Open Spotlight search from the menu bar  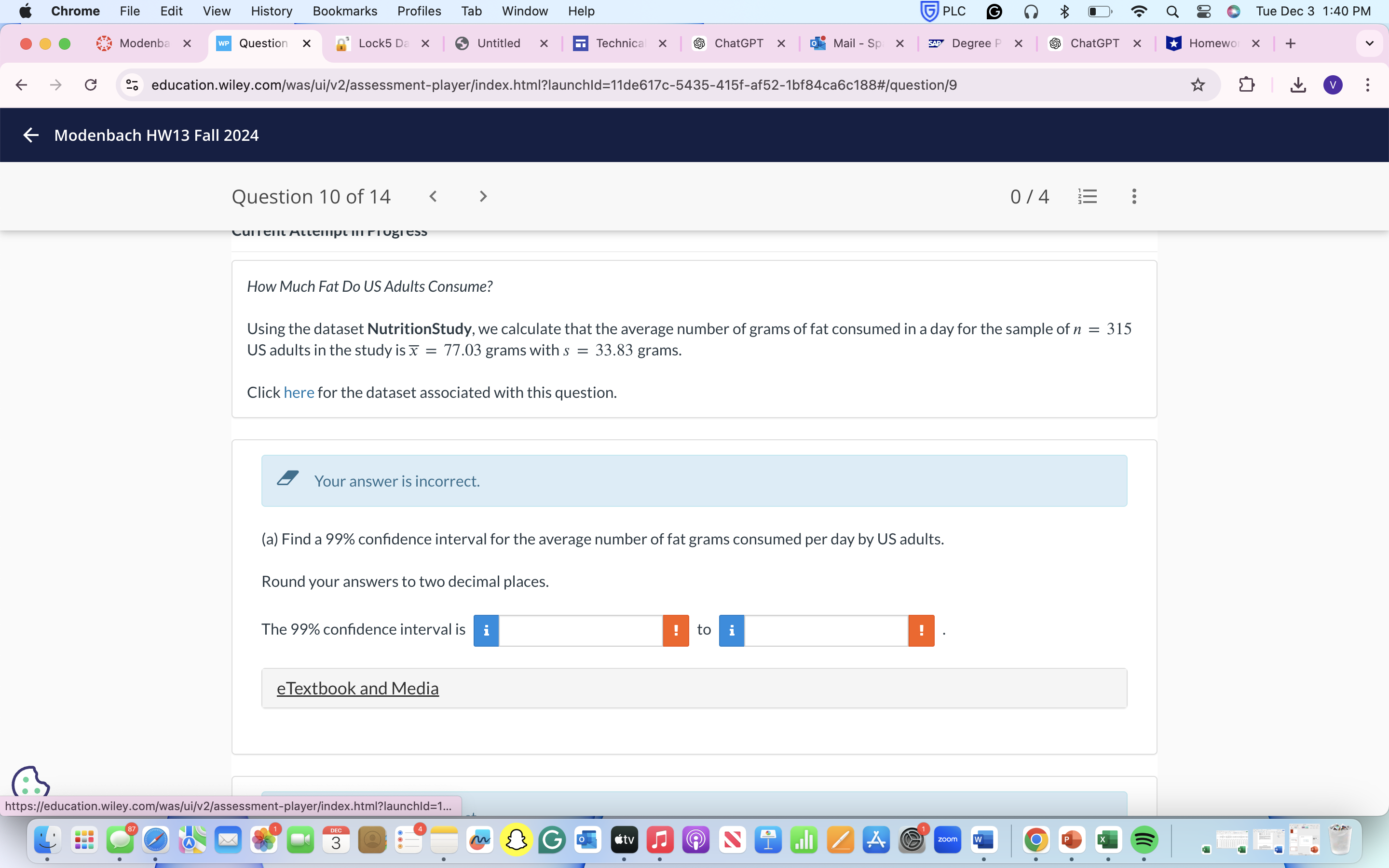tap(1172, 11)
